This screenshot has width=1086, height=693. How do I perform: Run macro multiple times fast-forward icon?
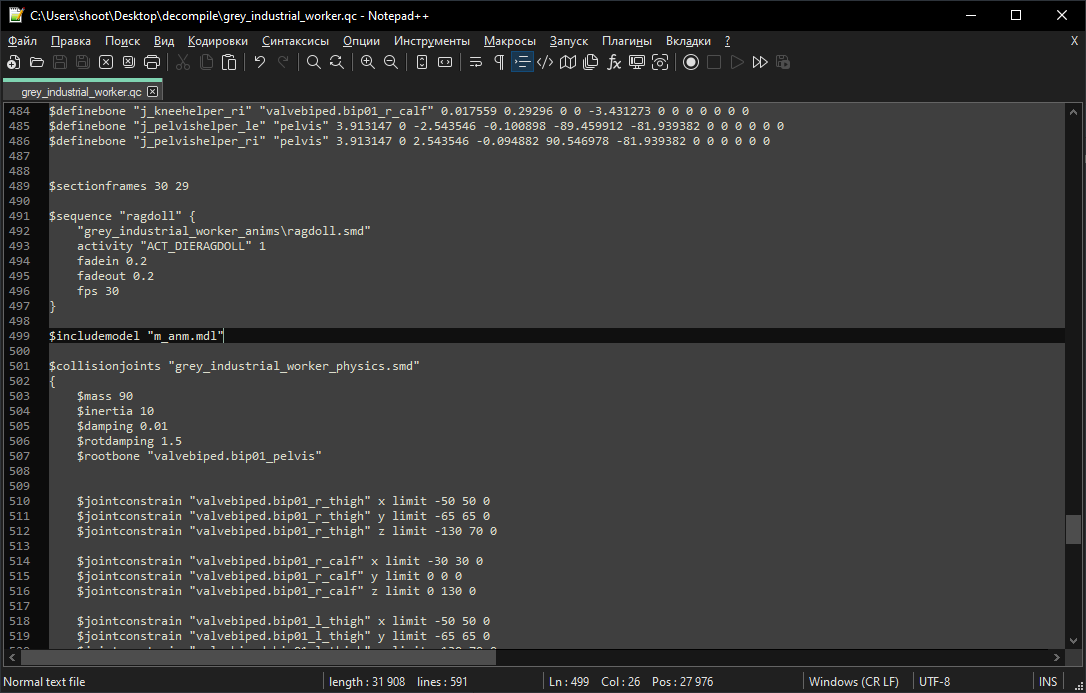click(x=760, y=62)
